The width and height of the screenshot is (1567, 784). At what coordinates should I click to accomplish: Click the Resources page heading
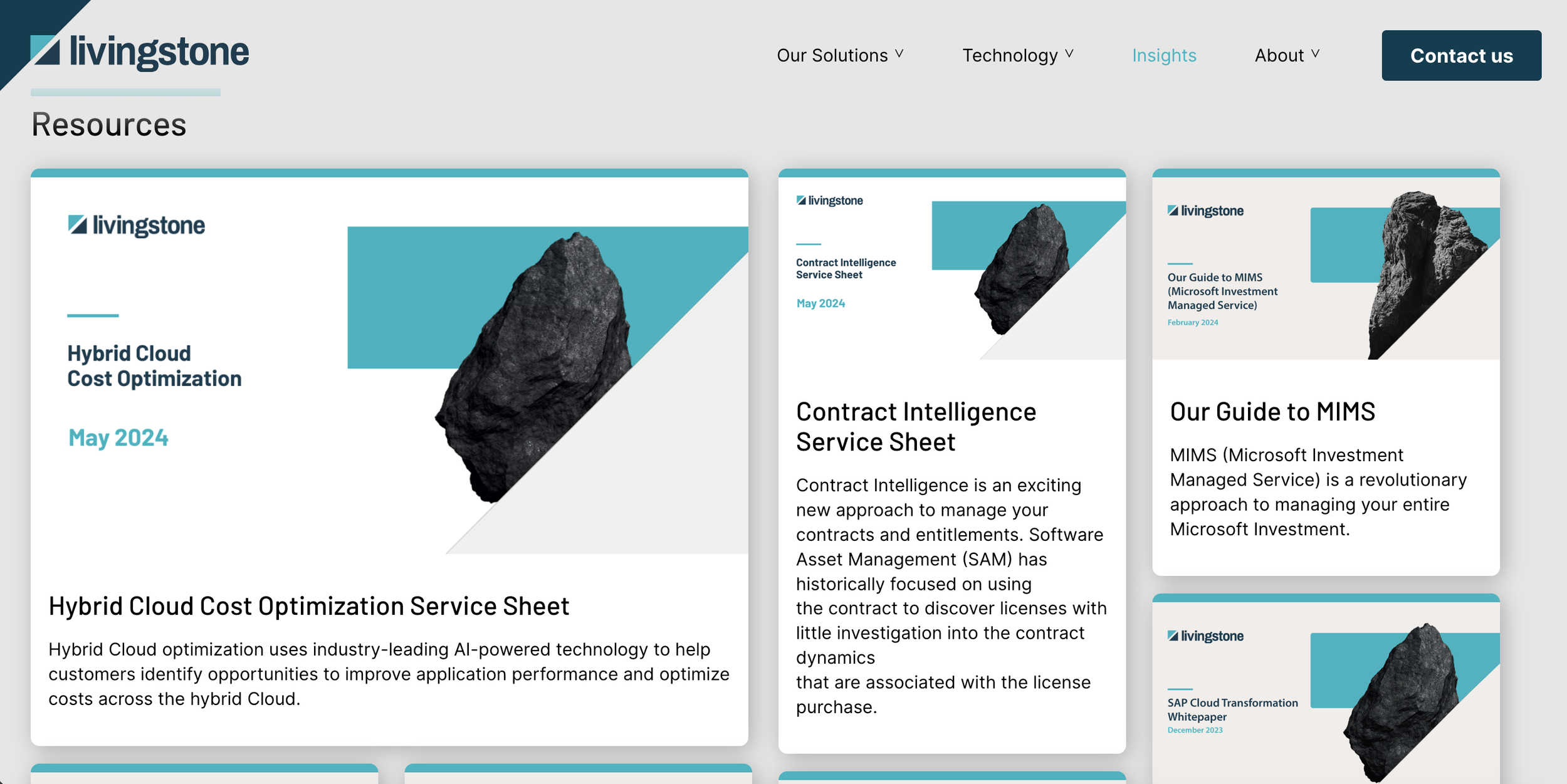click(109, 124)
